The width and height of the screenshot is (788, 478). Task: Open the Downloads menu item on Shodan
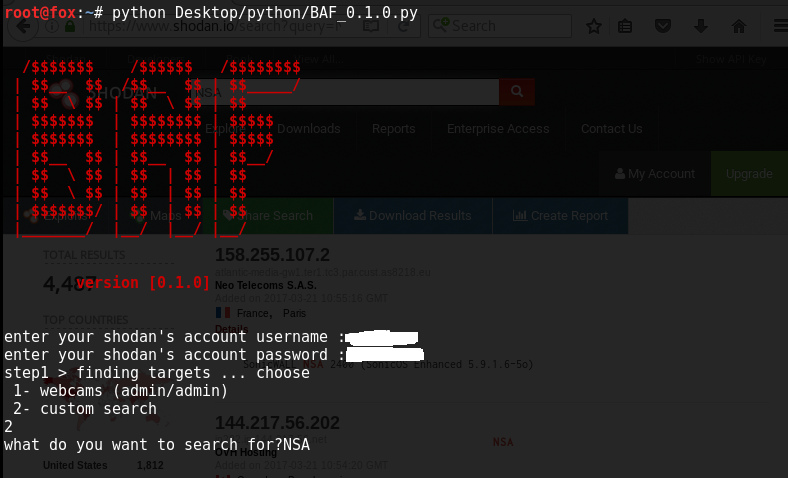[x=309, y=129]
